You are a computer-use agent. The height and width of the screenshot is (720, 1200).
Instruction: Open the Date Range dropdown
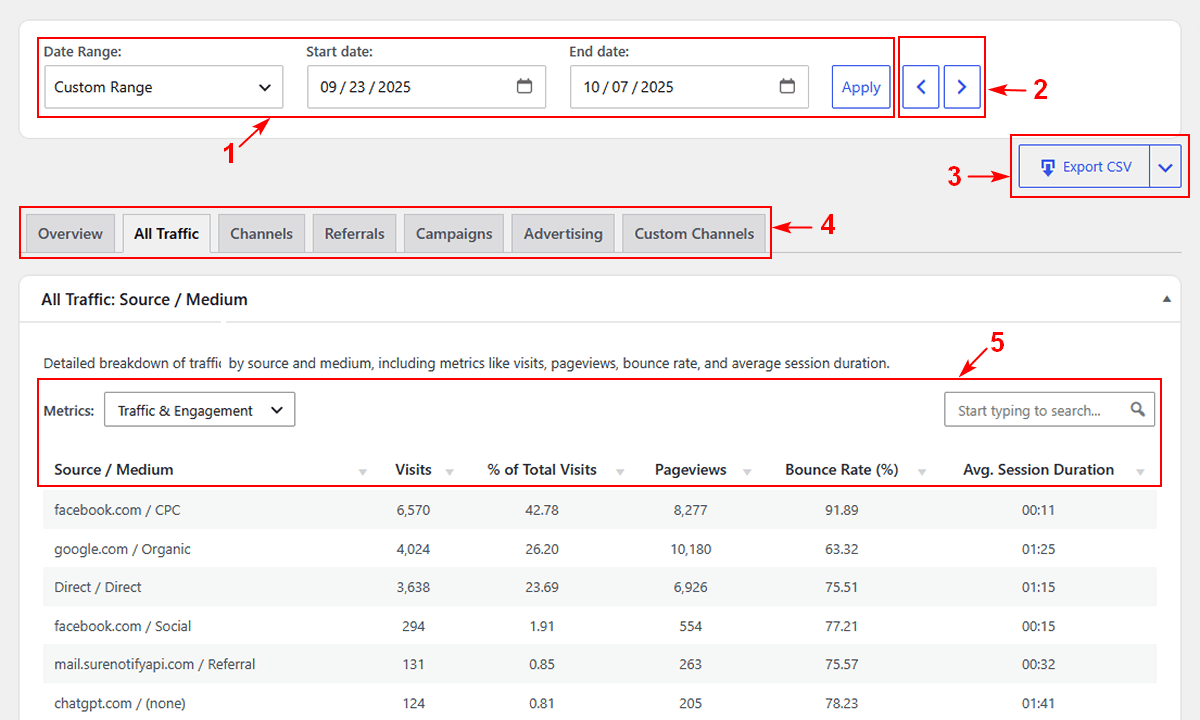164,87
